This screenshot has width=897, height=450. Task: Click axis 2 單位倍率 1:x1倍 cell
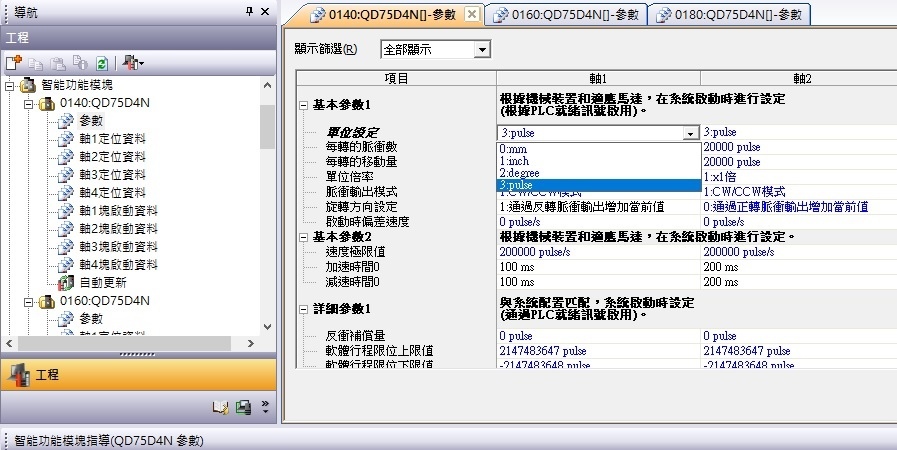pyautogui.click(x=799, y=177)
